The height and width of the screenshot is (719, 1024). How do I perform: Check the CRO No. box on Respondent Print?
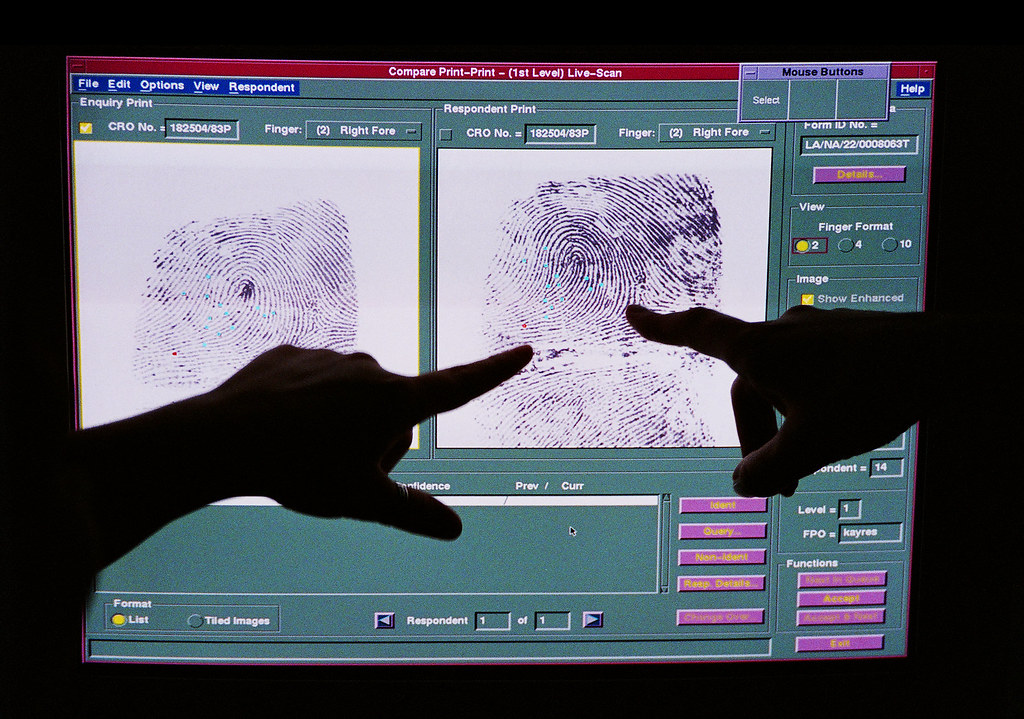(x=447, y=131)
